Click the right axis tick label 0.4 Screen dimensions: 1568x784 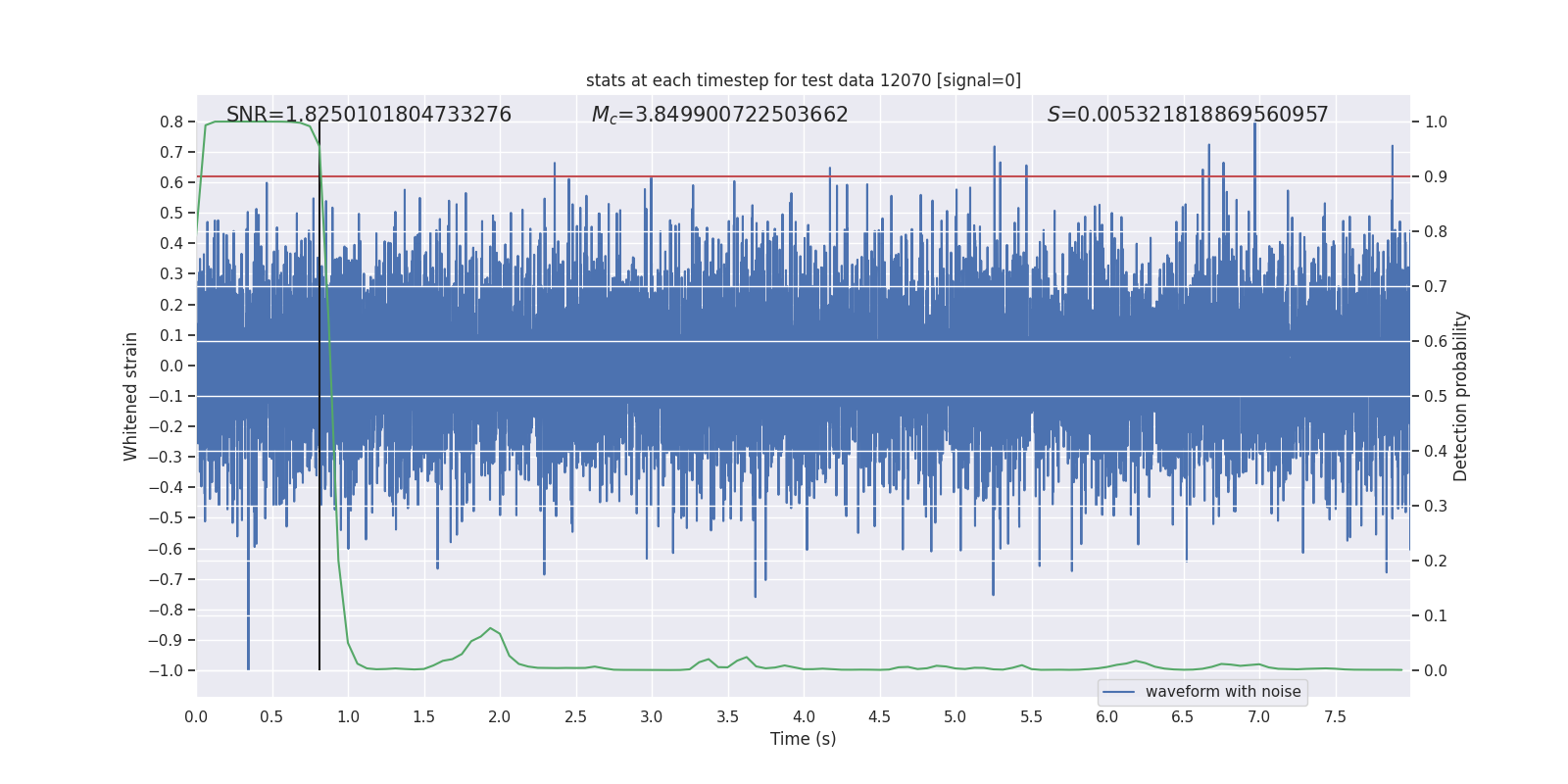[1436, 451]
